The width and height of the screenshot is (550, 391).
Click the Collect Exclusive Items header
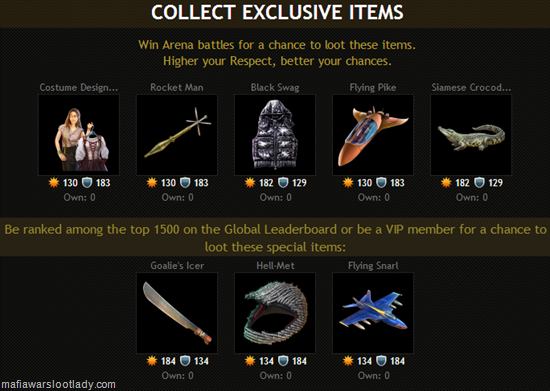[x=277, y=13]
